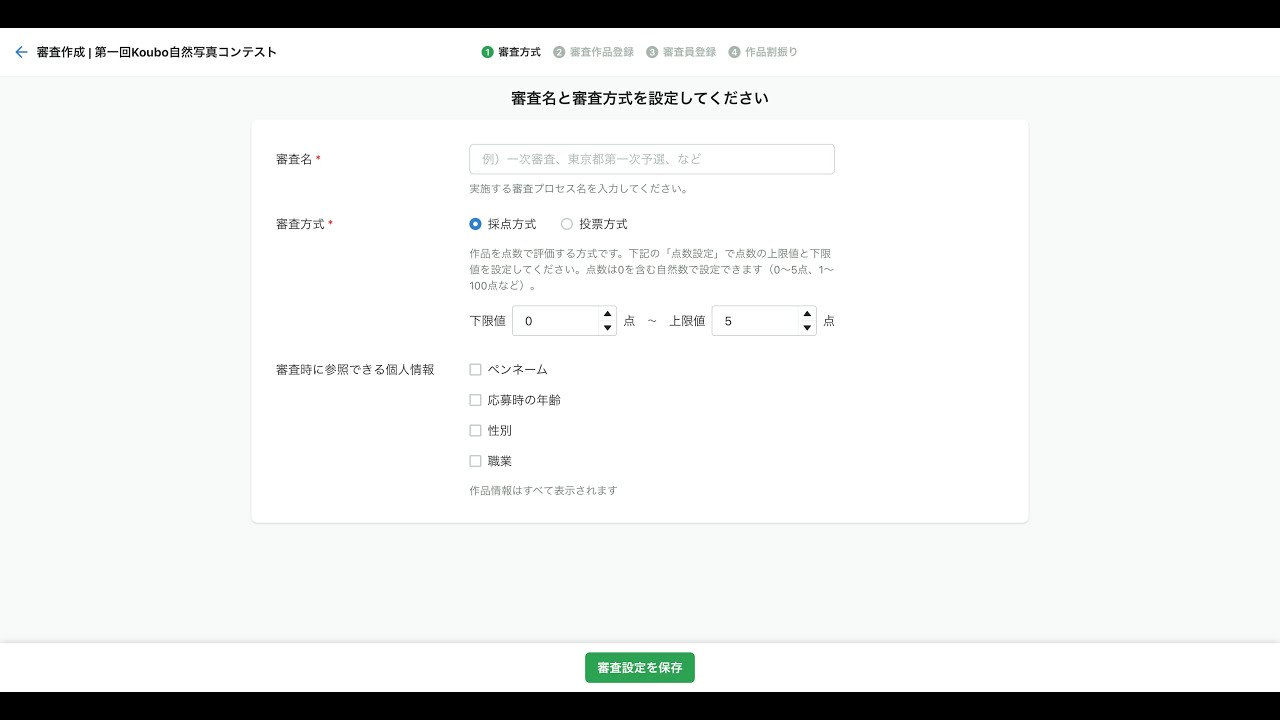This screenshot has width=1280, height=720.
Task: Save with the 審査設定を保存 button
Action: tap(640, 668)
